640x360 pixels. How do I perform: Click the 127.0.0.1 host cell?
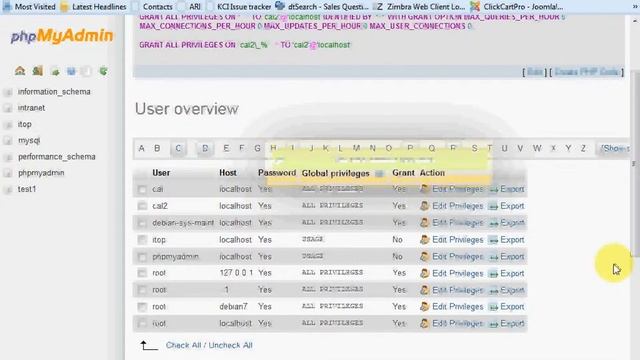236,273
